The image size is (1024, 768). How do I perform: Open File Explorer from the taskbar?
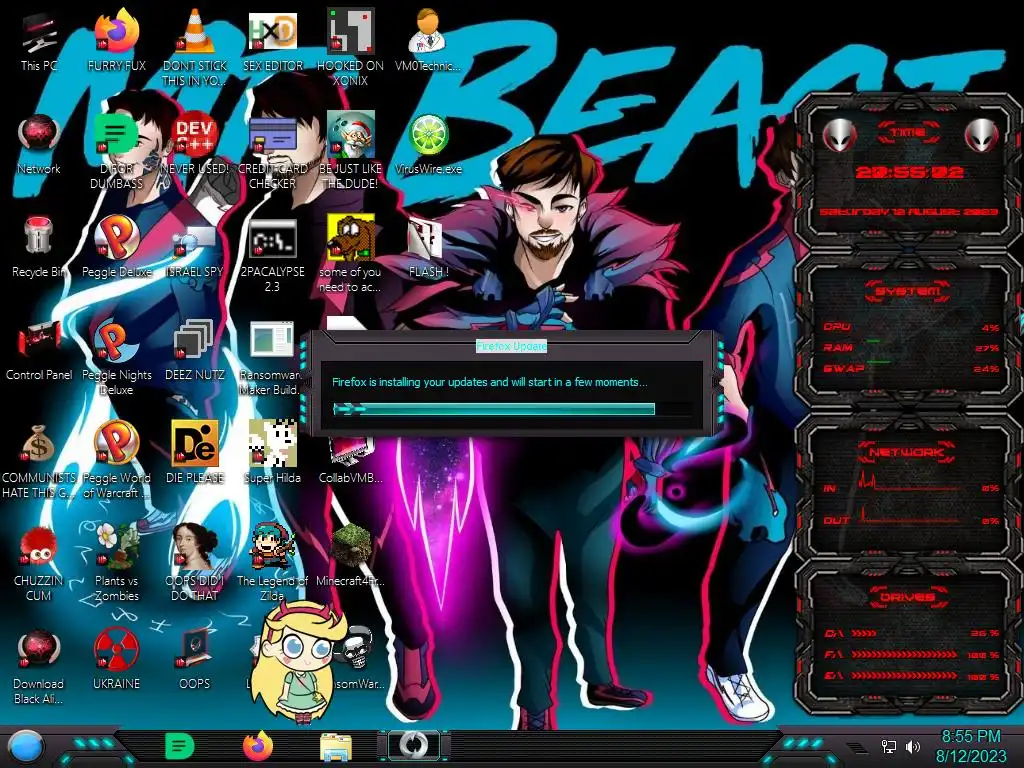[336, 747]
